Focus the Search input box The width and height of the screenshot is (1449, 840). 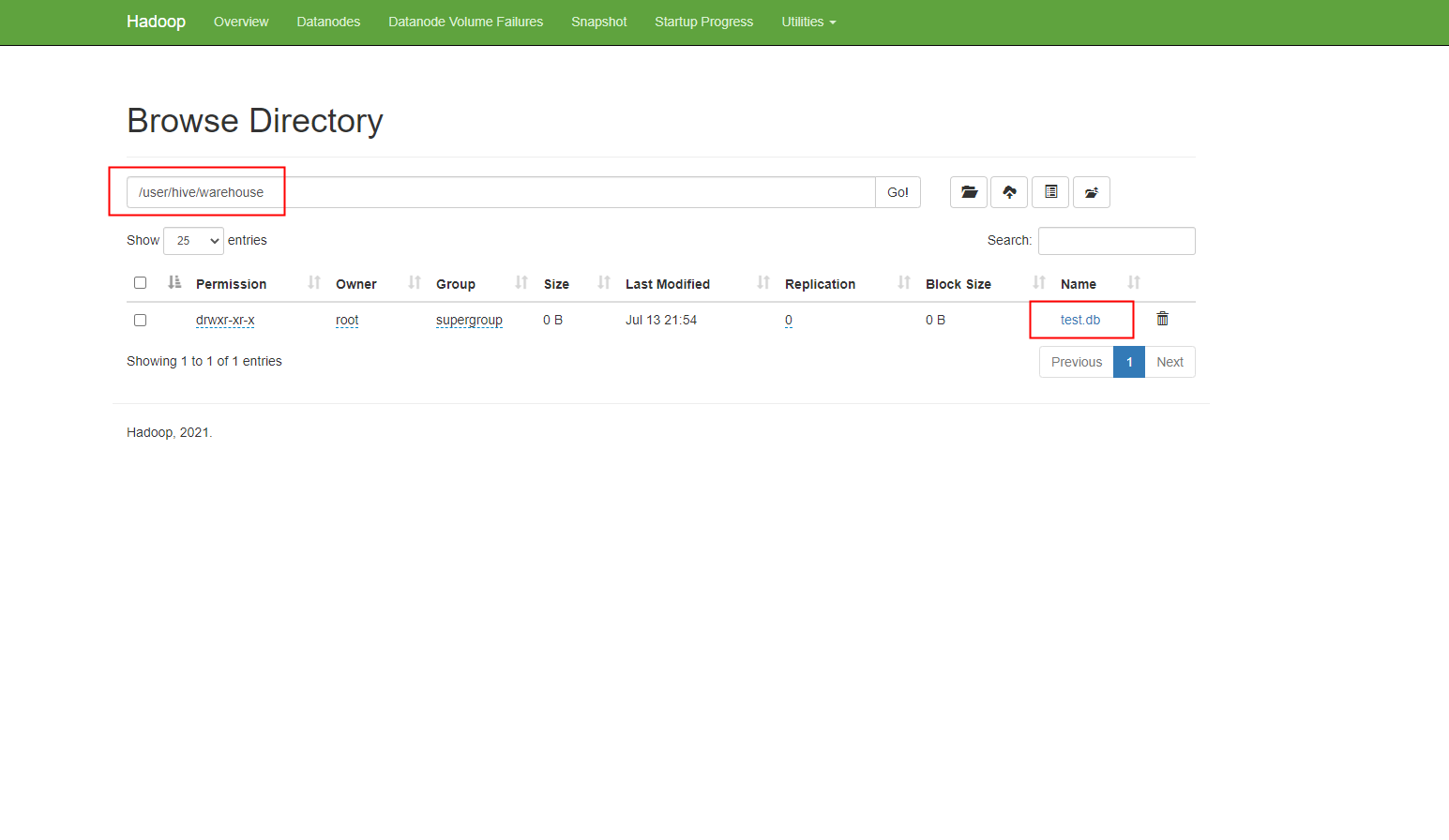click(x=1117, y=241)
